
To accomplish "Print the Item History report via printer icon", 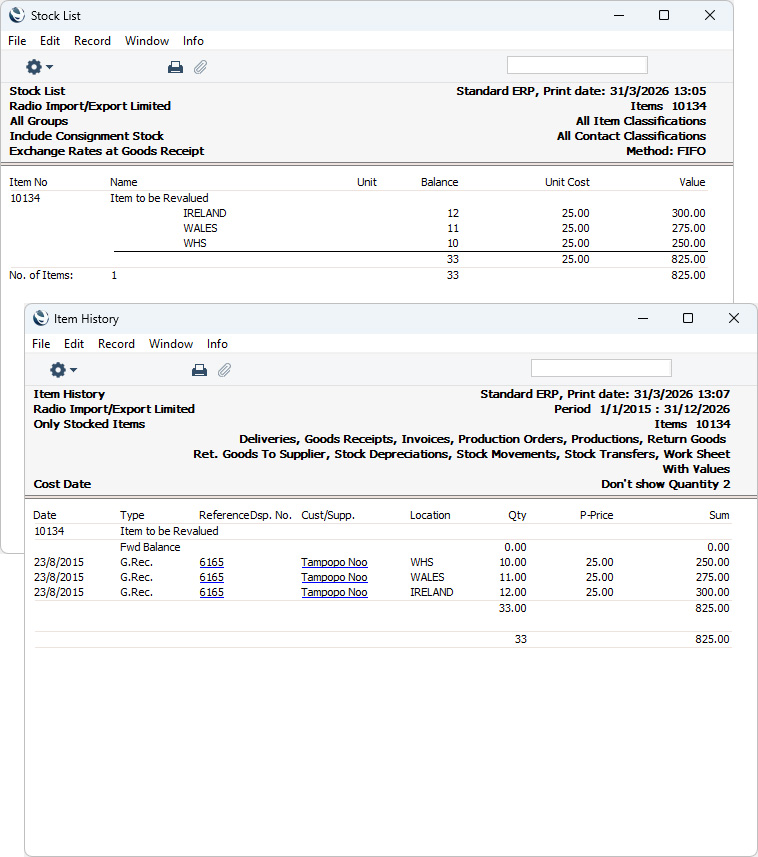I will 199,371.
